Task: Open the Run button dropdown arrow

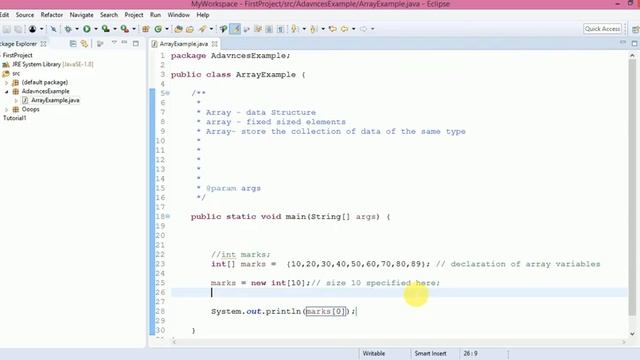Action: (96, 29)
